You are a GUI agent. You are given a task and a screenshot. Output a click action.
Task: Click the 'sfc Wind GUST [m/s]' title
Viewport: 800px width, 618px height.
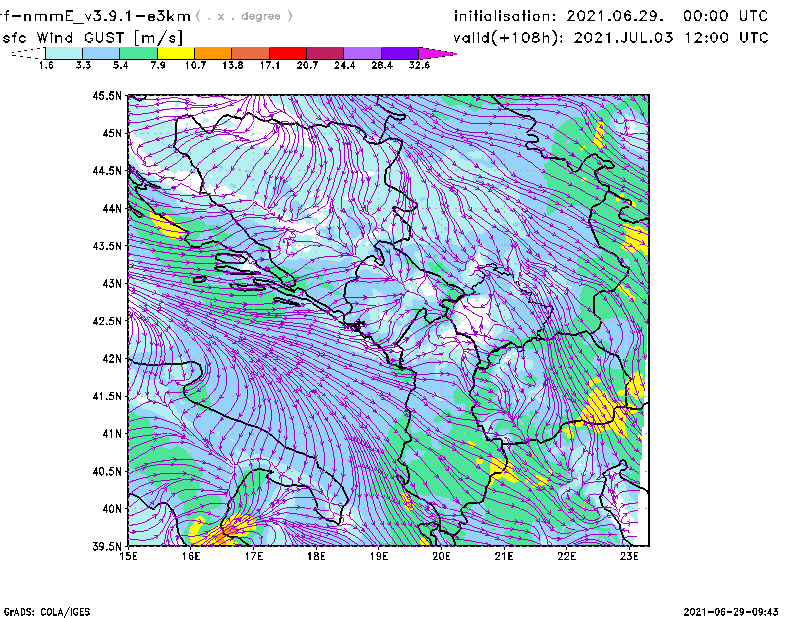point(92,38)
